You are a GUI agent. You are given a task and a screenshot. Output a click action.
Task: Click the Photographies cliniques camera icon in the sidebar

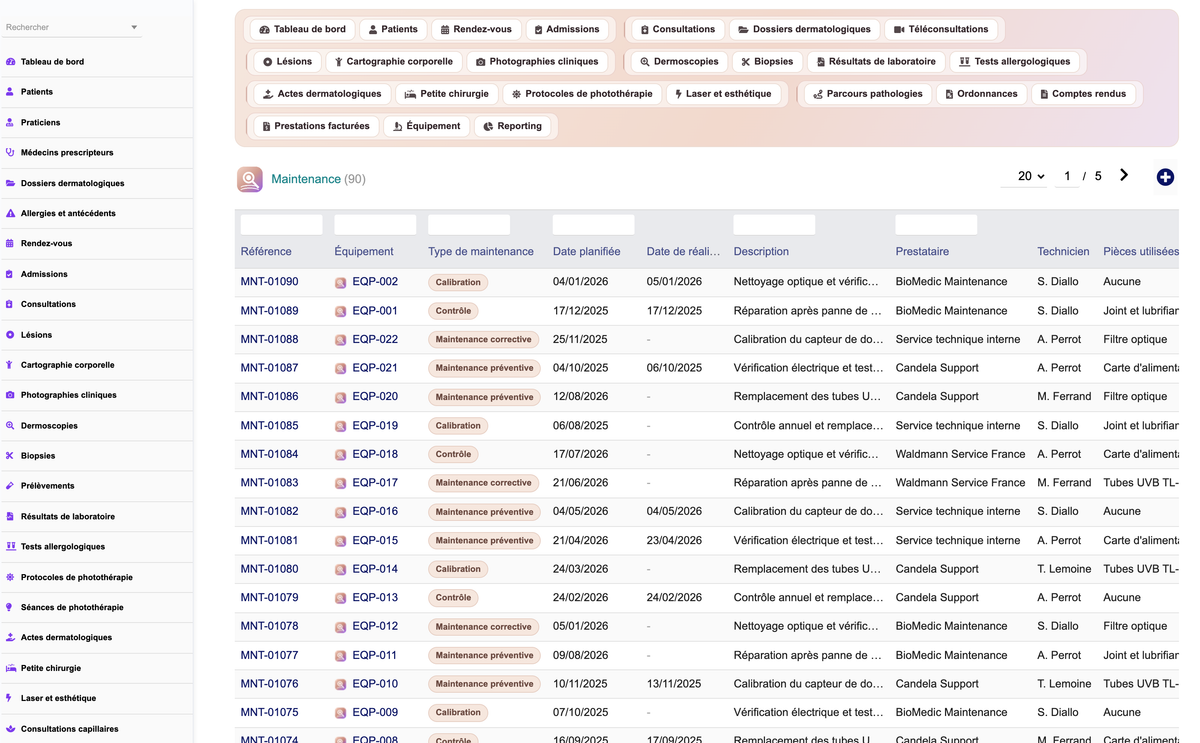tap(10, 395)
